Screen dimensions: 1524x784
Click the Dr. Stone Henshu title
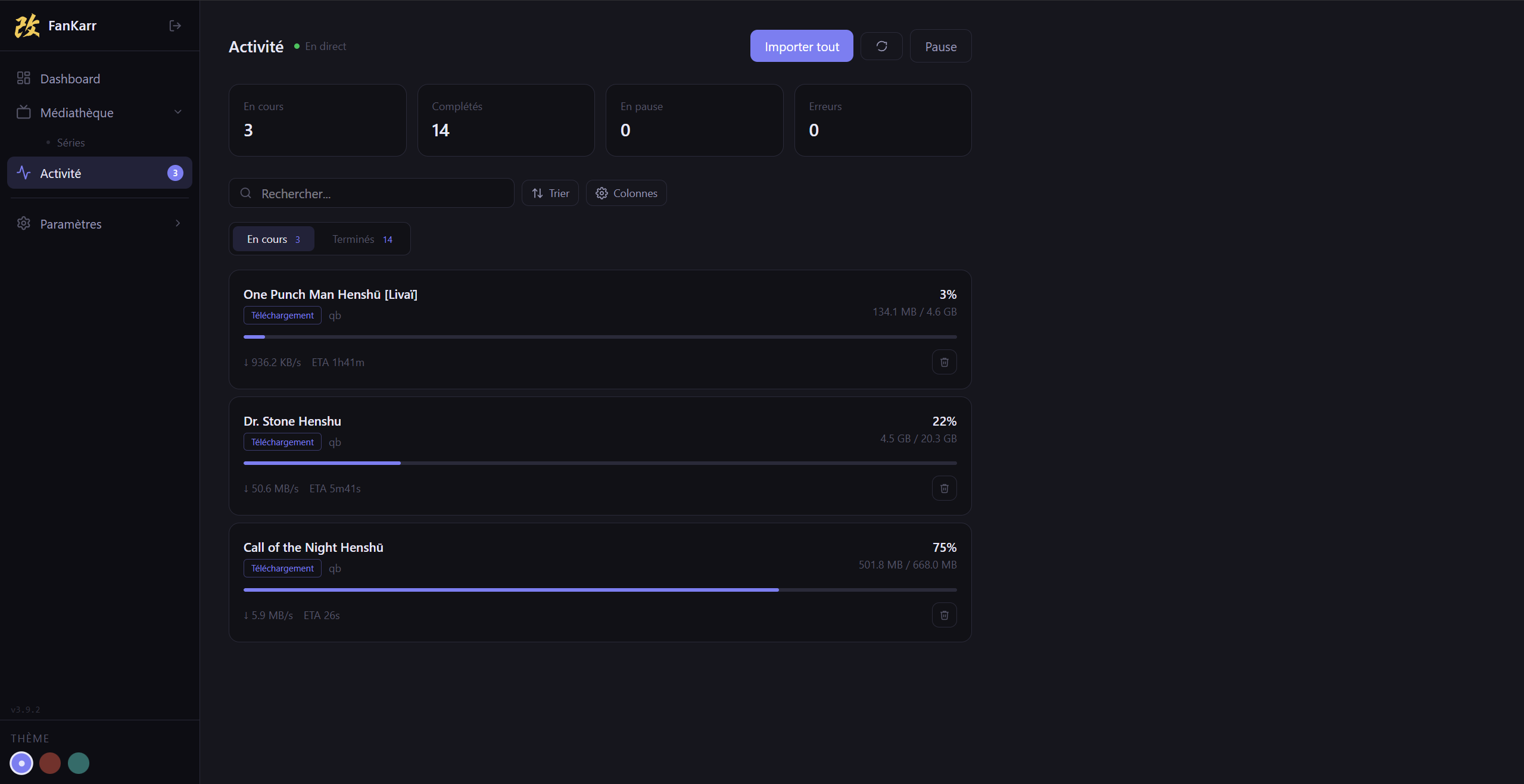292,421
